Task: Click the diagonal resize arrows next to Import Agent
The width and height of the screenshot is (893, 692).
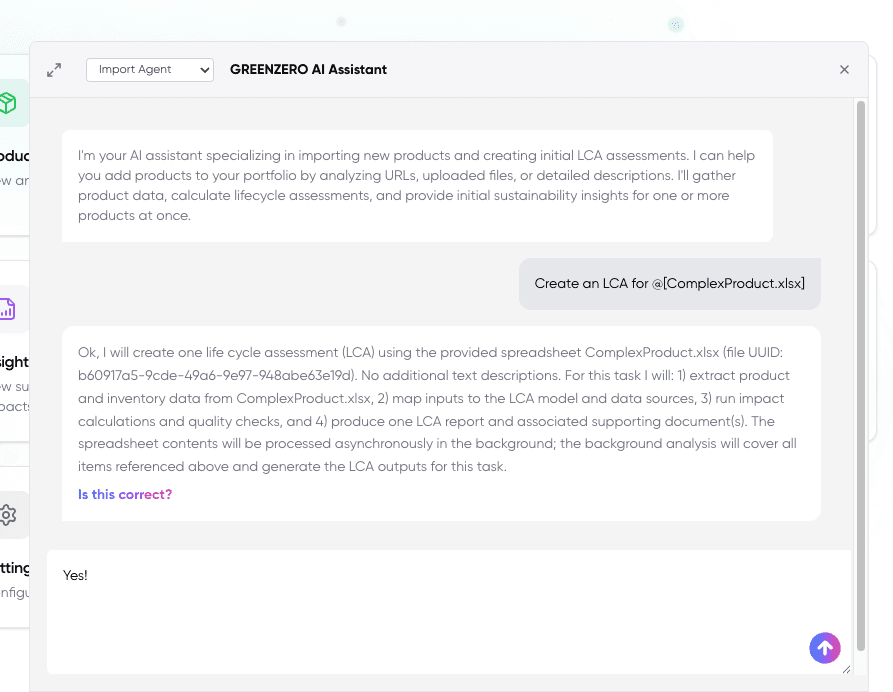Action: pyautogui.click(x=54, y=70)
